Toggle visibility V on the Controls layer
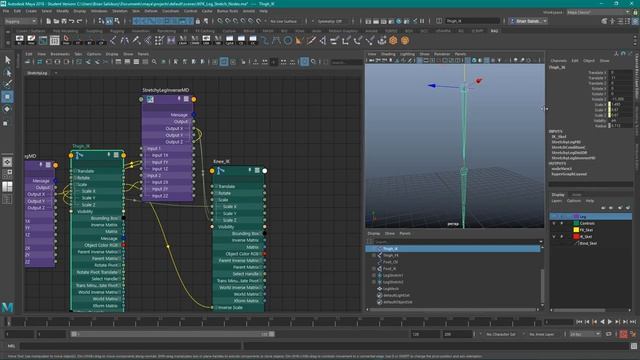This screenshot has width=640, height=360. pos(554,223)
